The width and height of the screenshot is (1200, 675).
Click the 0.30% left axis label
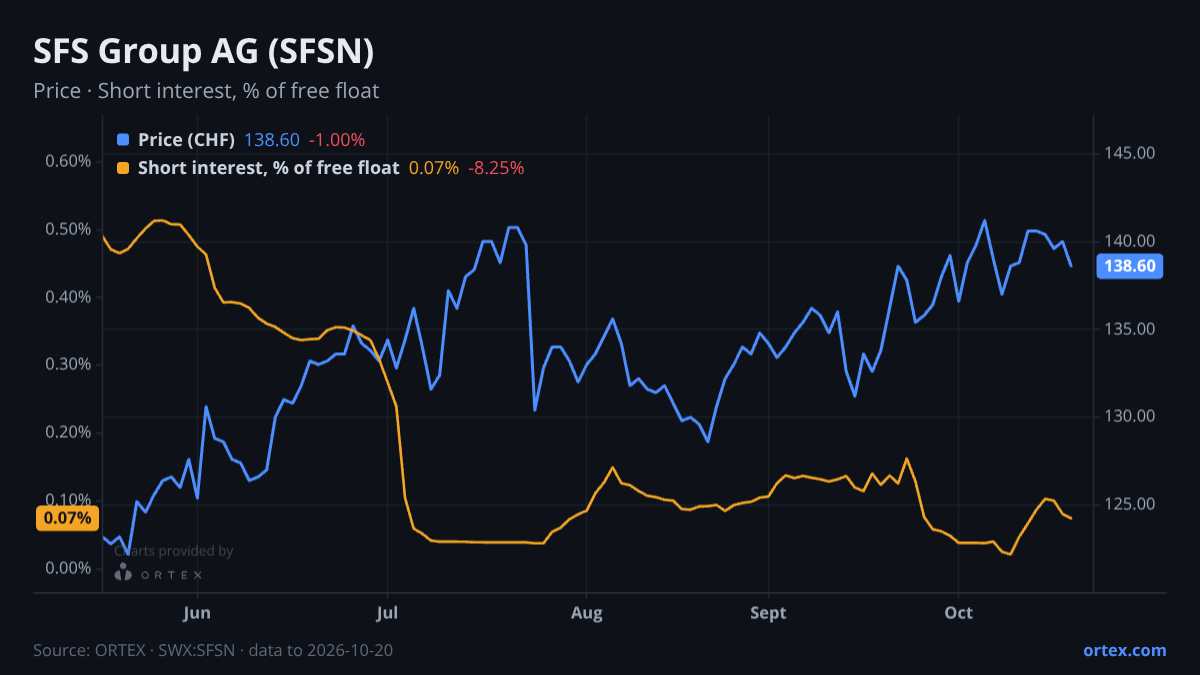[69, 364]
